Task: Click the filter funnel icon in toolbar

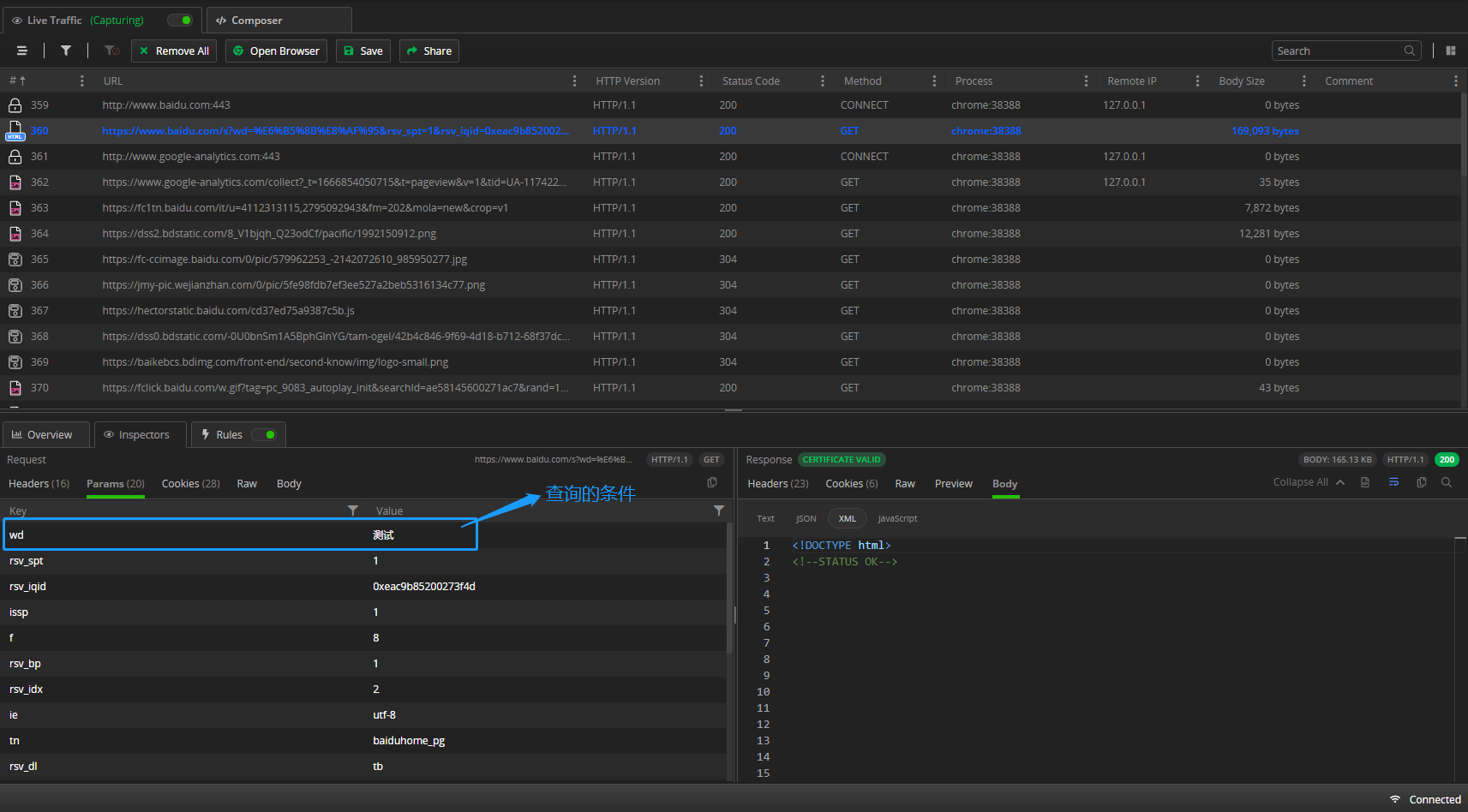Action: pos(66,51)
